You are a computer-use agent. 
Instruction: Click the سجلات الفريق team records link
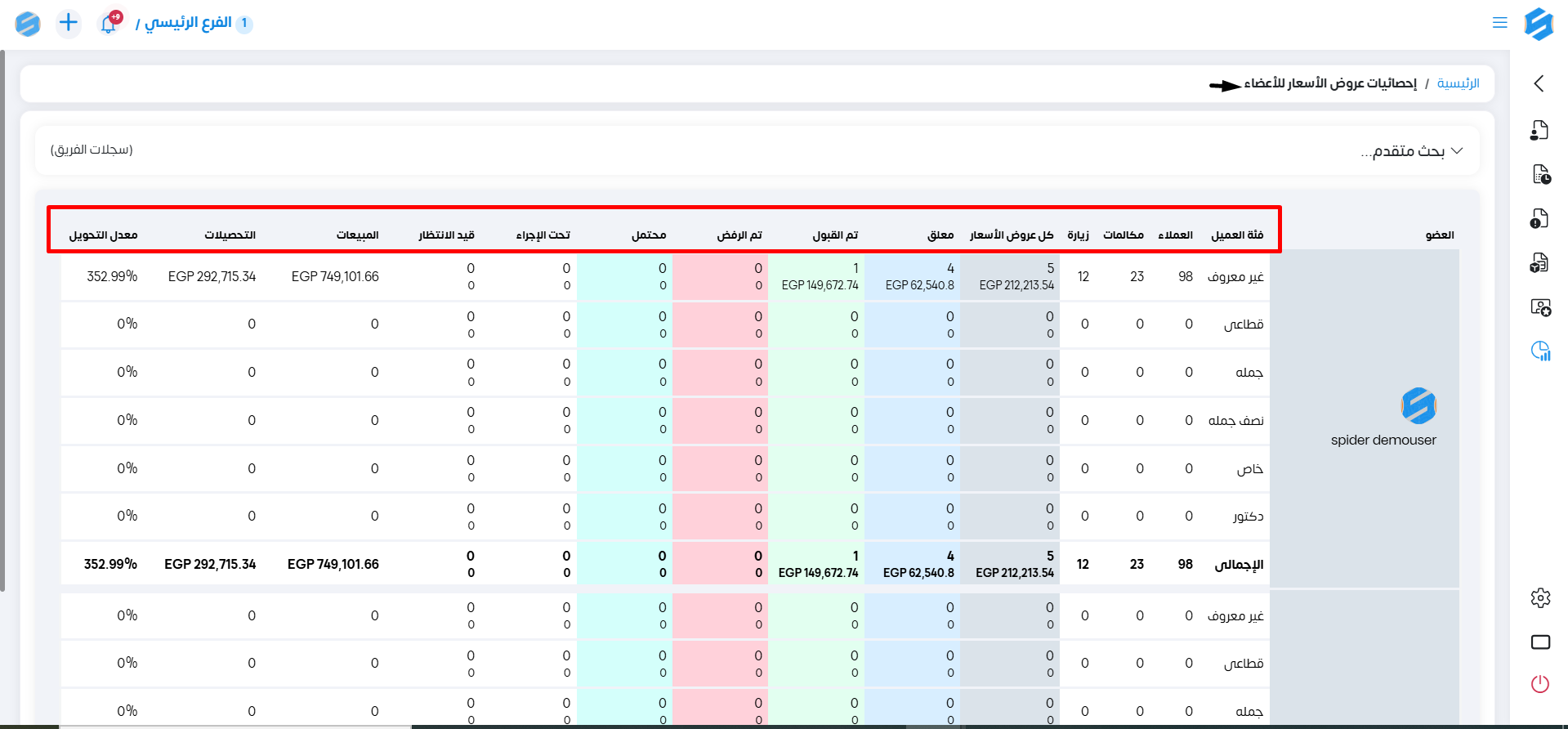(x=92, y=150)
